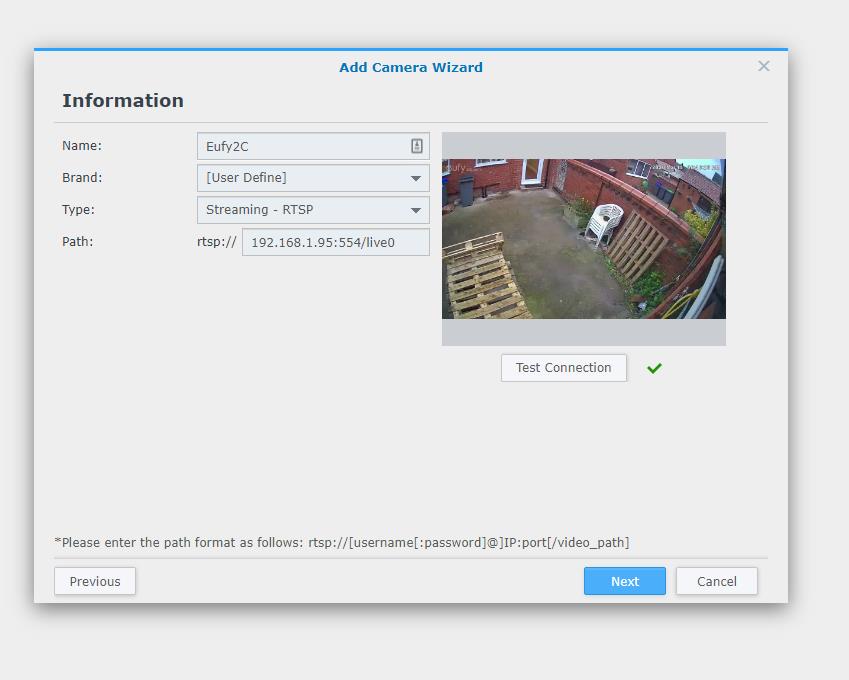Screen dimensions: 849x680
Task: Click the camera preview image of the yard
Action: pos(583,239)
